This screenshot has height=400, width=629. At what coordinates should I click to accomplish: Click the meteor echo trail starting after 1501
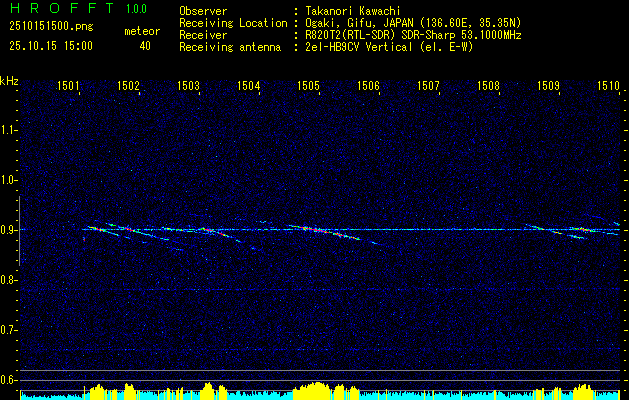tap(103, 231)
